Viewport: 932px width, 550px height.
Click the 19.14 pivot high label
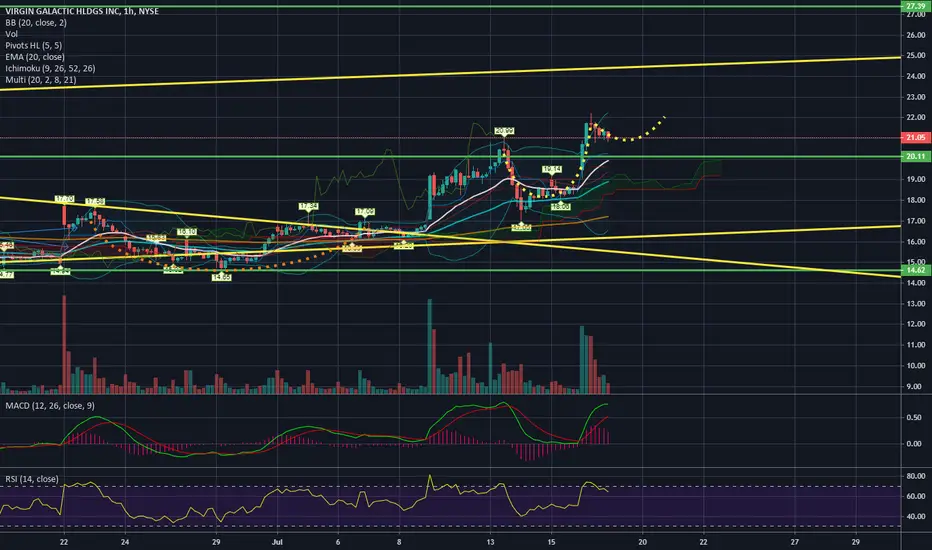(552, 169)
